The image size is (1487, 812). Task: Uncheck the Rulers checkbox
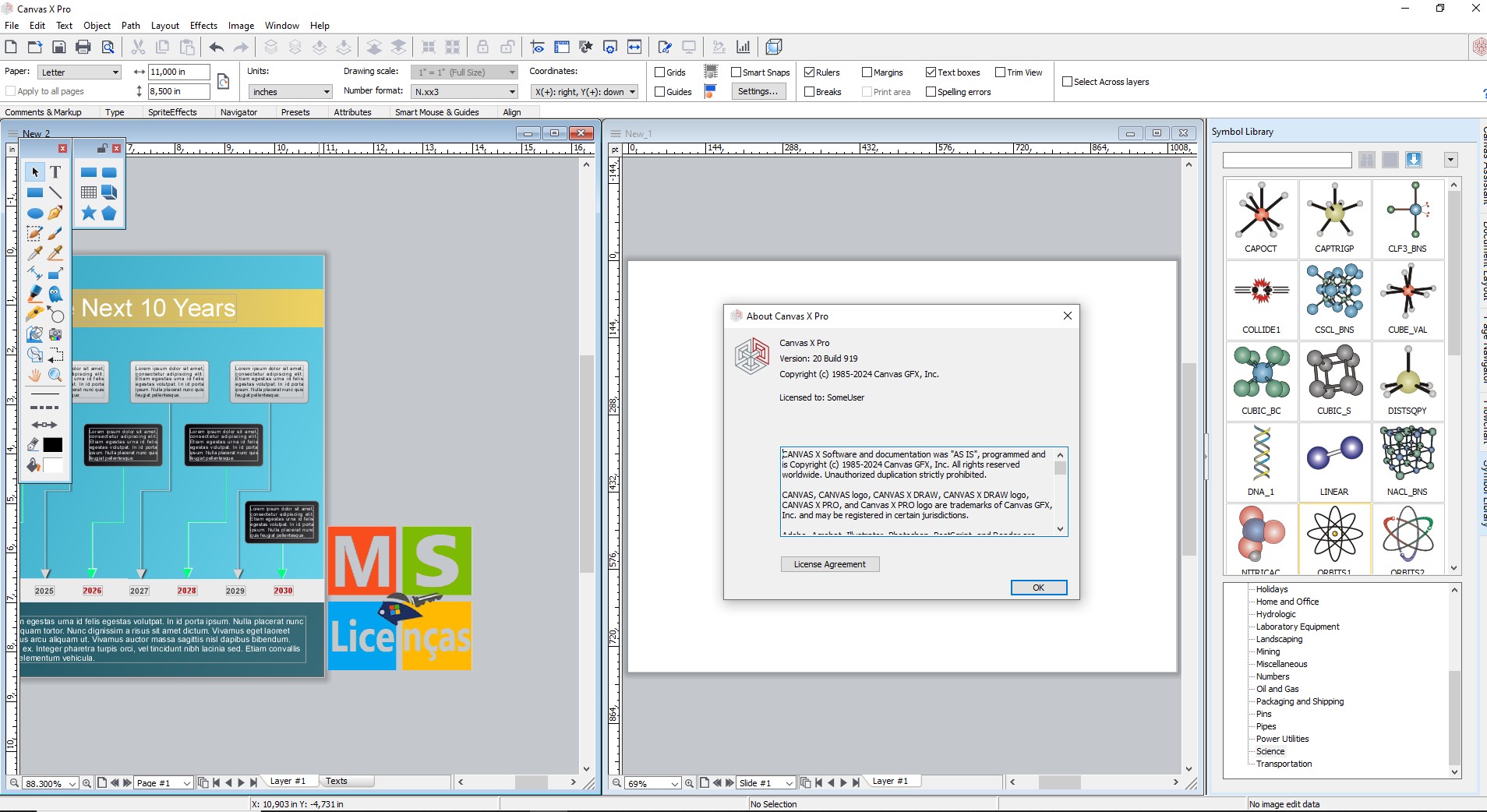point(810,72)
